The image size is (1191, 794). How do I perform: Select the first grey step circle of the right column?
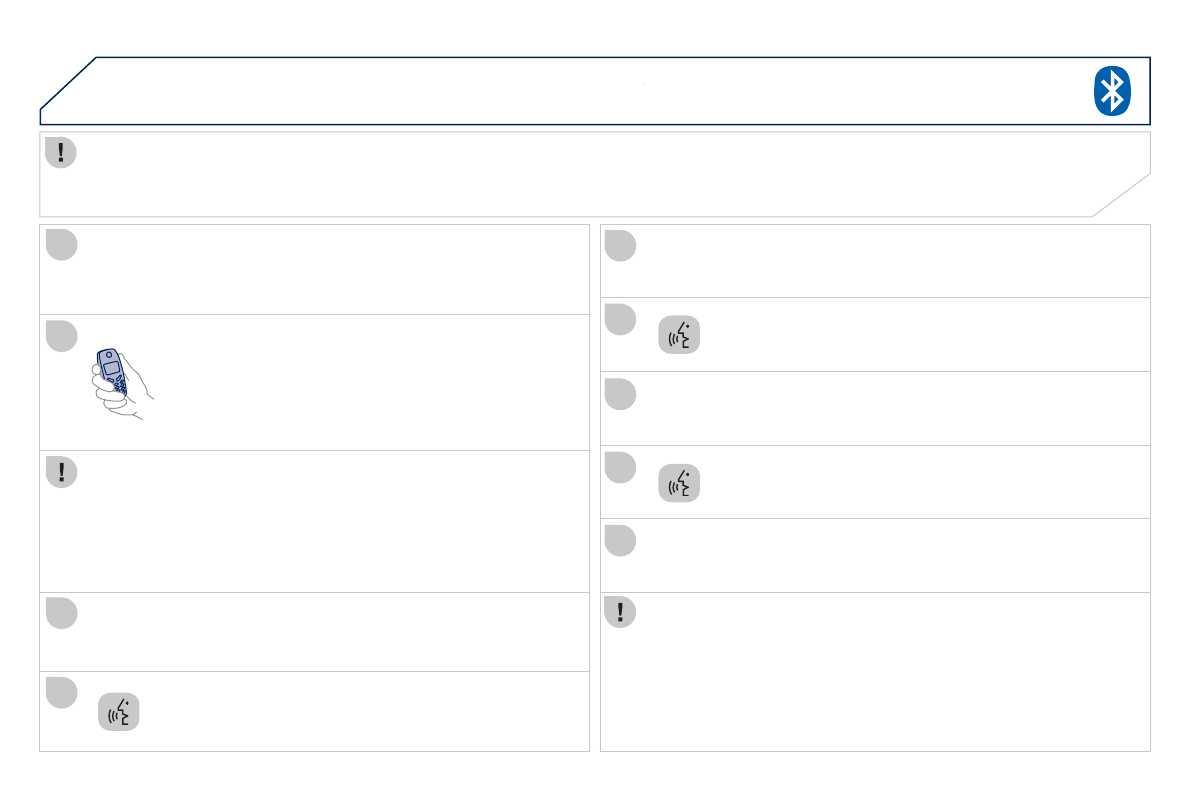pos(620,245)
